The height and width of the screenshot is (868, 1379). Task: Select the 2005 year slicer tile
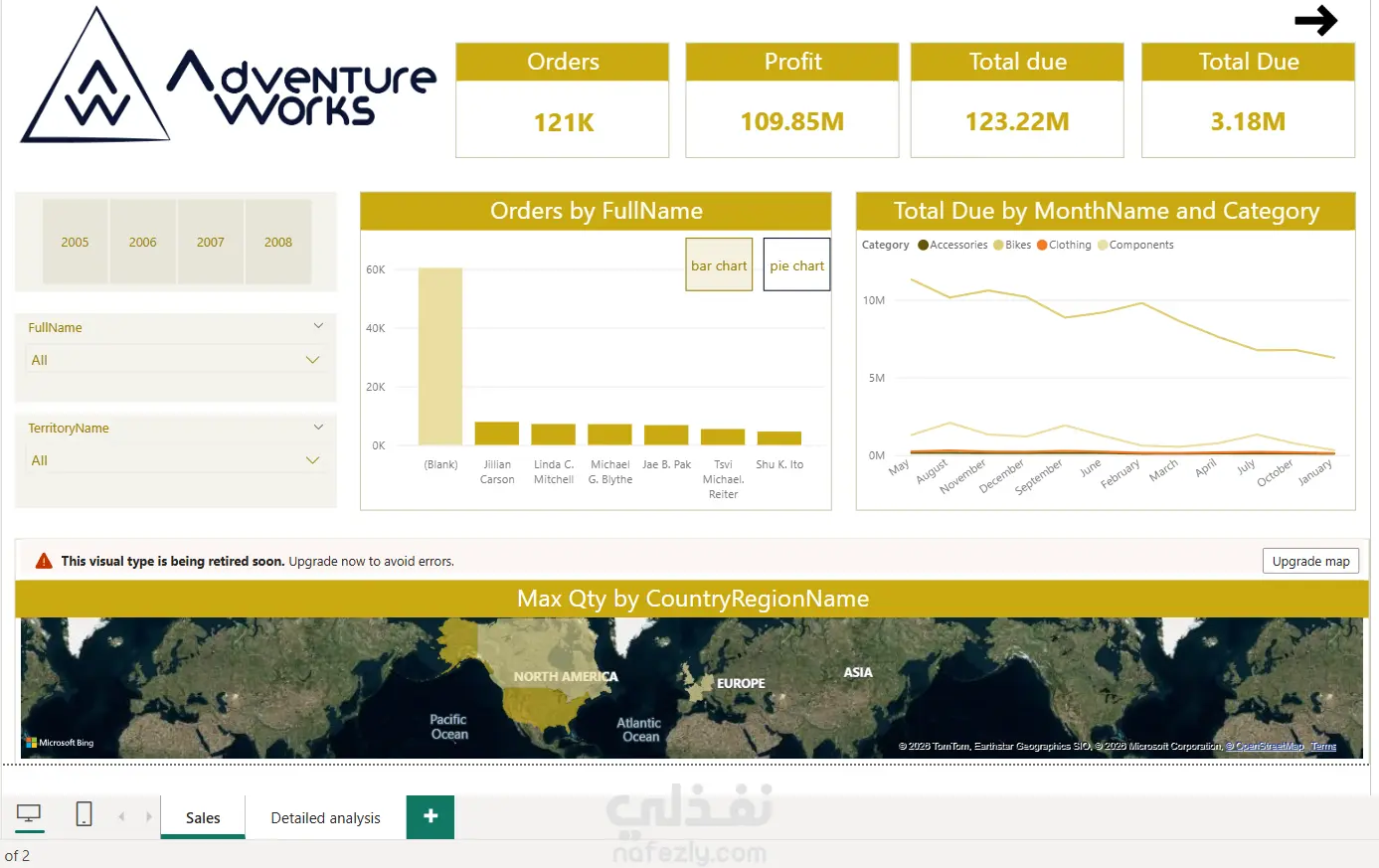pyautogui.click(x=76, y=242)
